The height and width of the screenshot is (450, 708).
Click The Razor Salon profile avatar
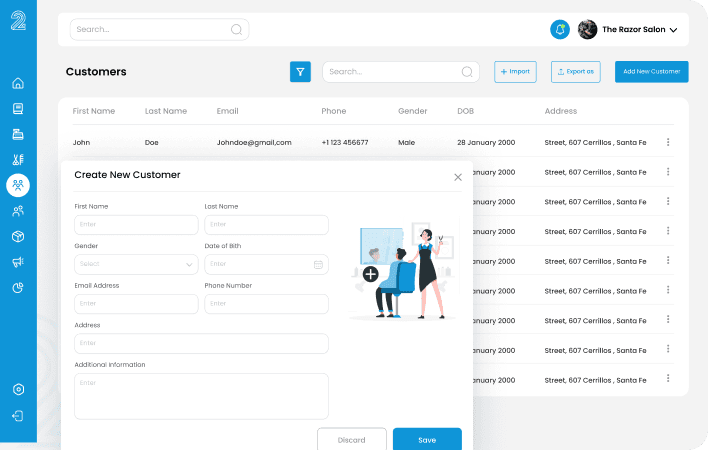pyautogui.click(x=587, y=30)
